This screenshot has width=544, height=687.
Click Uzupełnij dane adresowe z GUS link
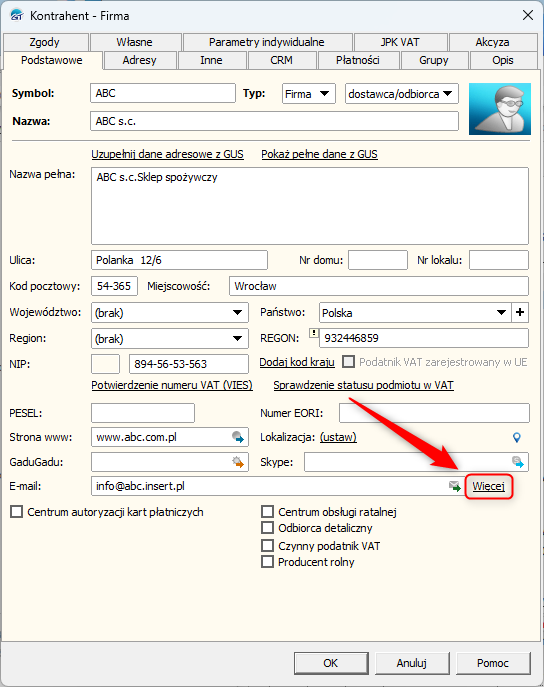167,154
